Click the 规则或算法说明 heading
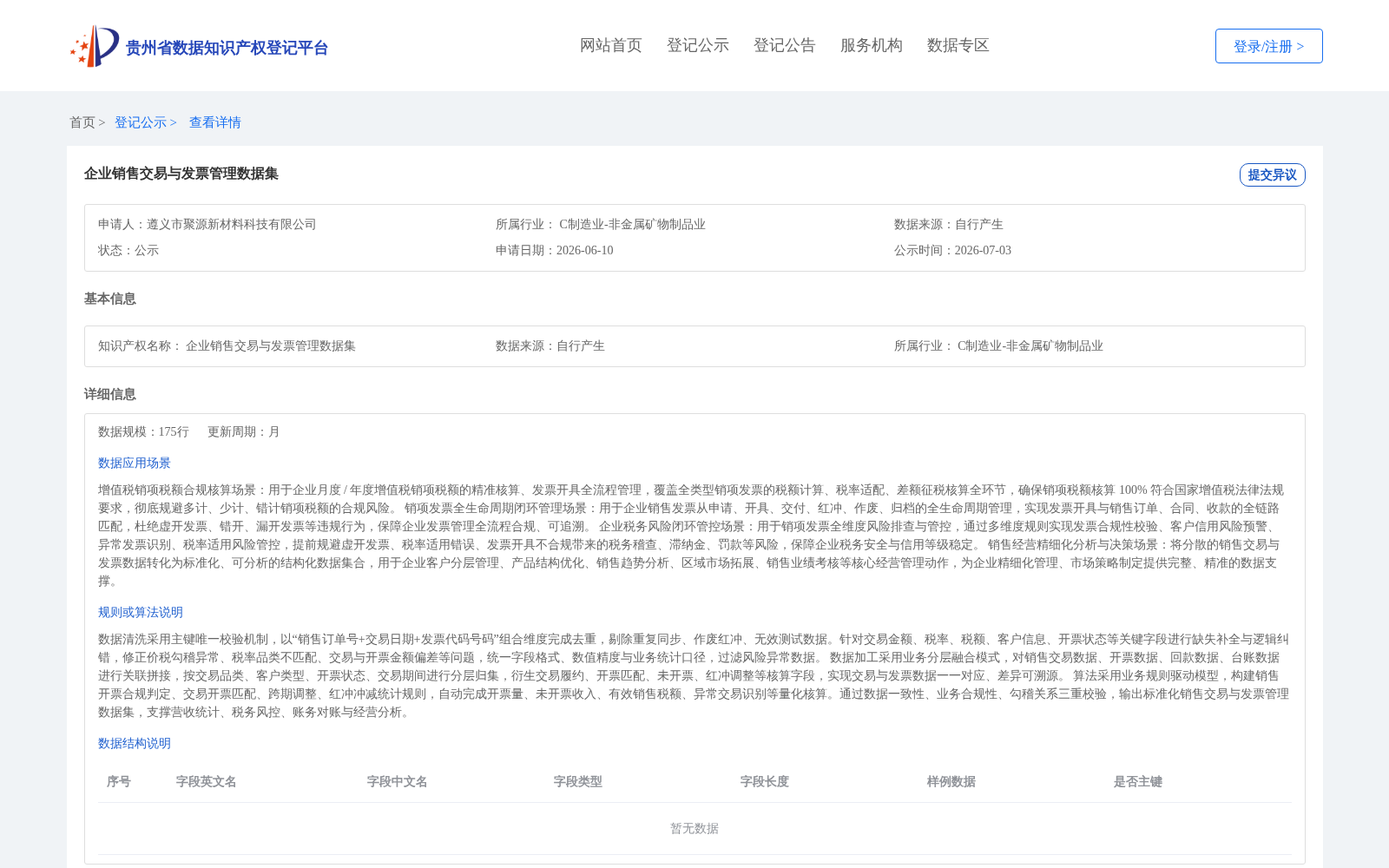 [141, 613]
